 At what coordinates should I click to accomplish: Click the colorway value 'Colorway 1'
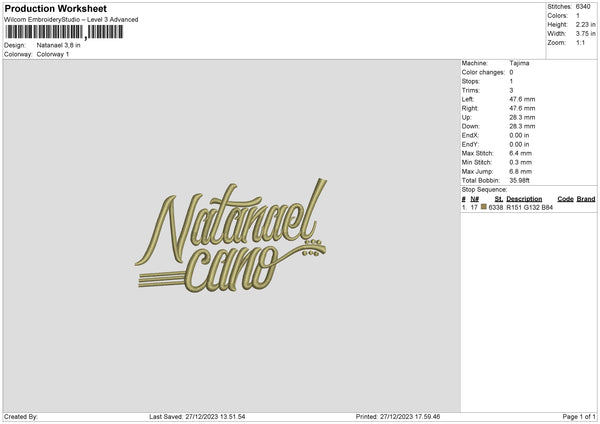click(53, 54)
